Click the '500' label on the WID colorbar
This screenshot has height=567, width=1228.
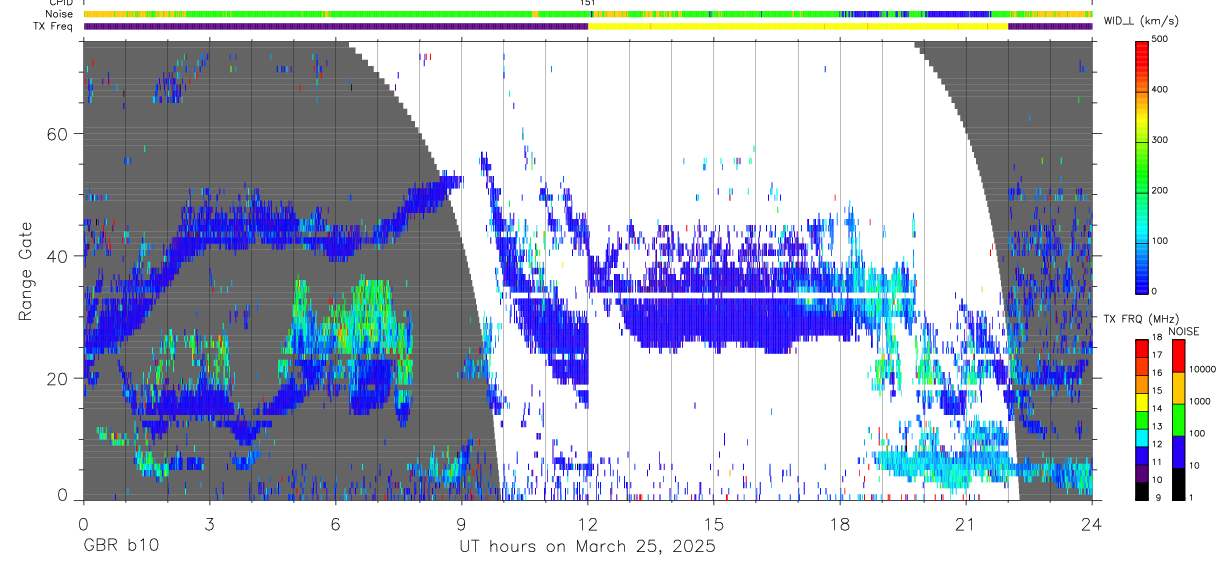point(1161,39)
